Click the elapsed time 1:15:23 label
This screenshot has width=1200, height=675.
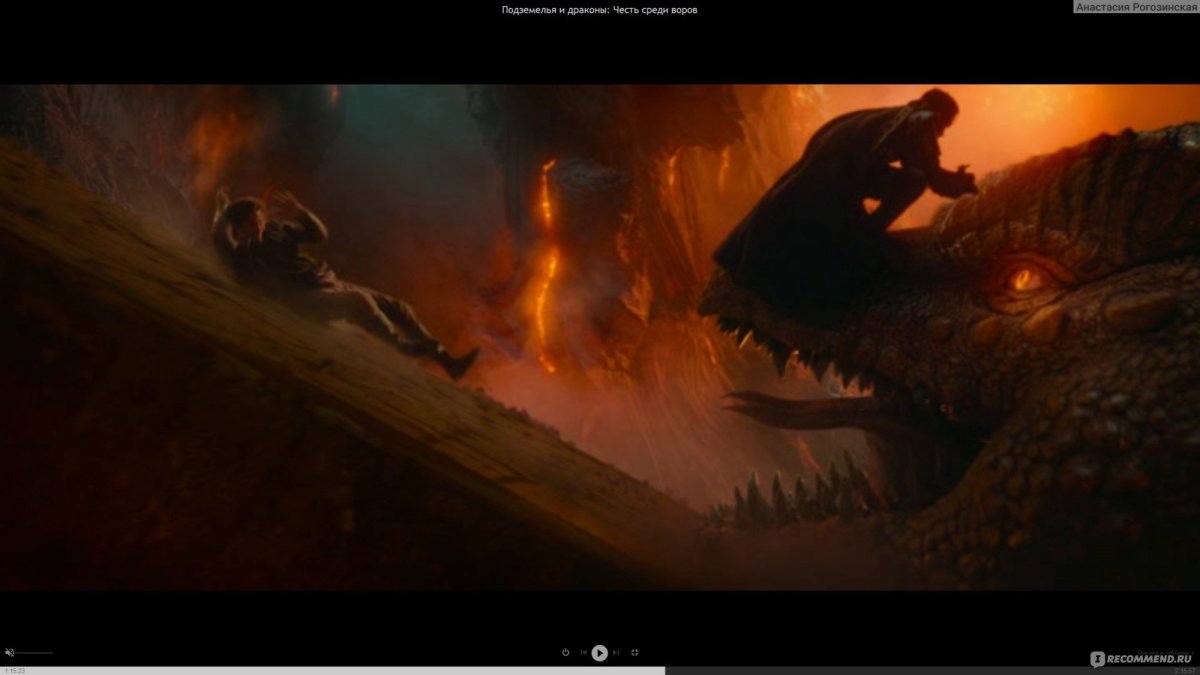point(14,671)
